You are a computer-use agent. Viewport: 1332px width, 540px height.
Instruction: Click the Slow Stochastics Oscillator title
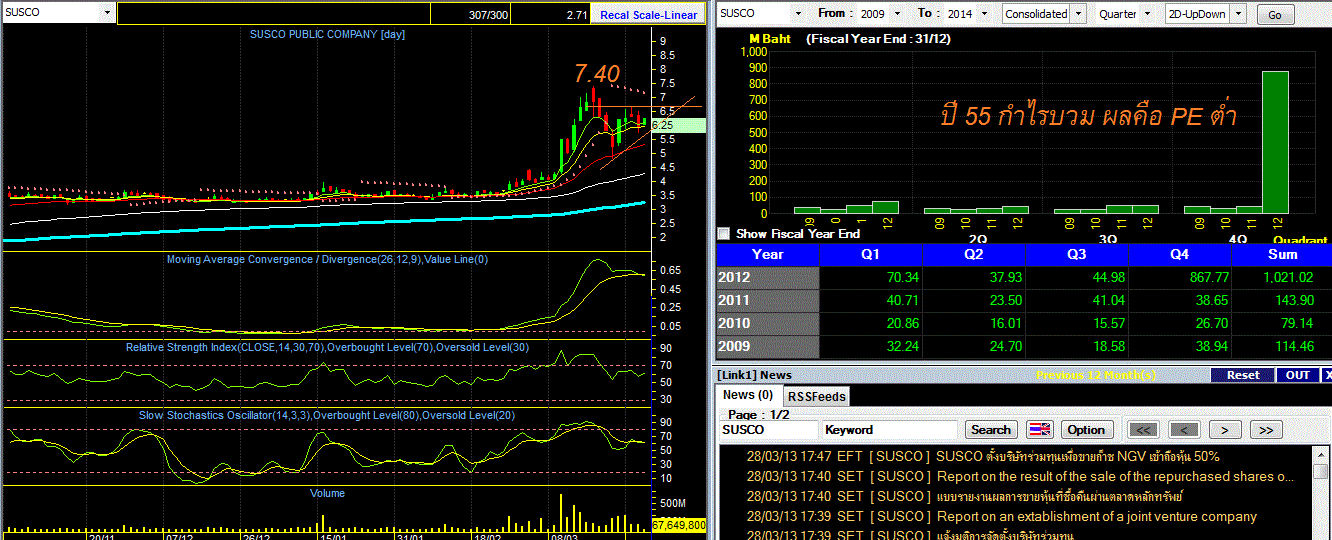pyautogui.click(x=326, y=414)
